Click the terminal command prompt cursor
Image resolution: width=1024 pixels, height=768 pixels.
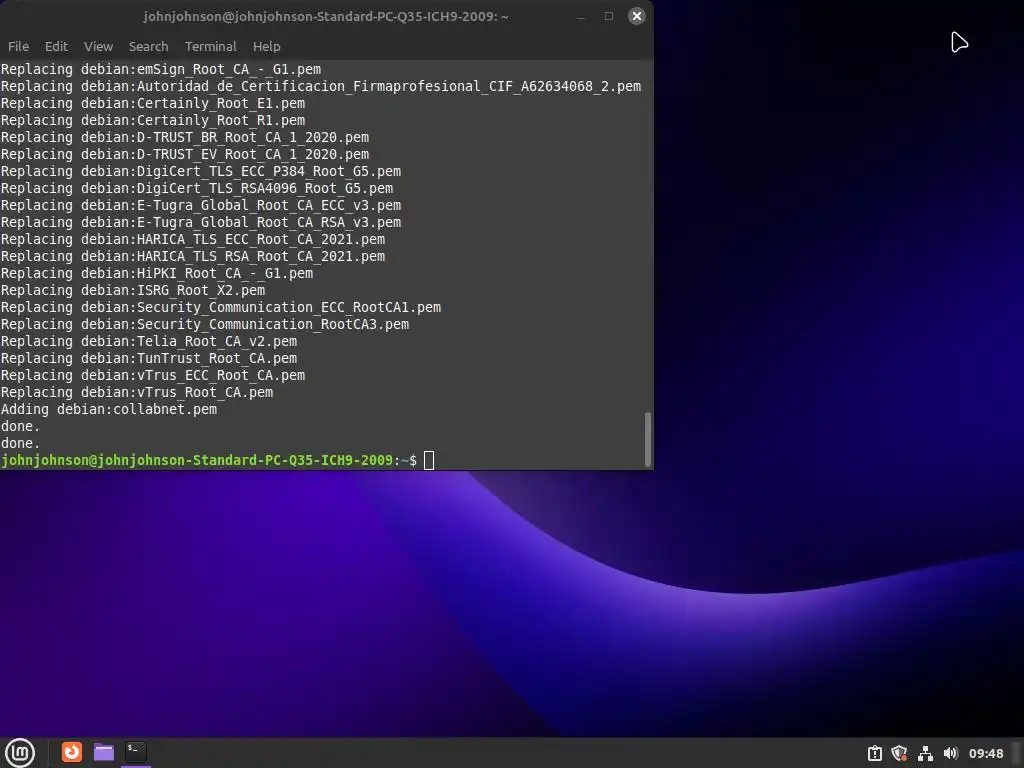tap(428, 460)
